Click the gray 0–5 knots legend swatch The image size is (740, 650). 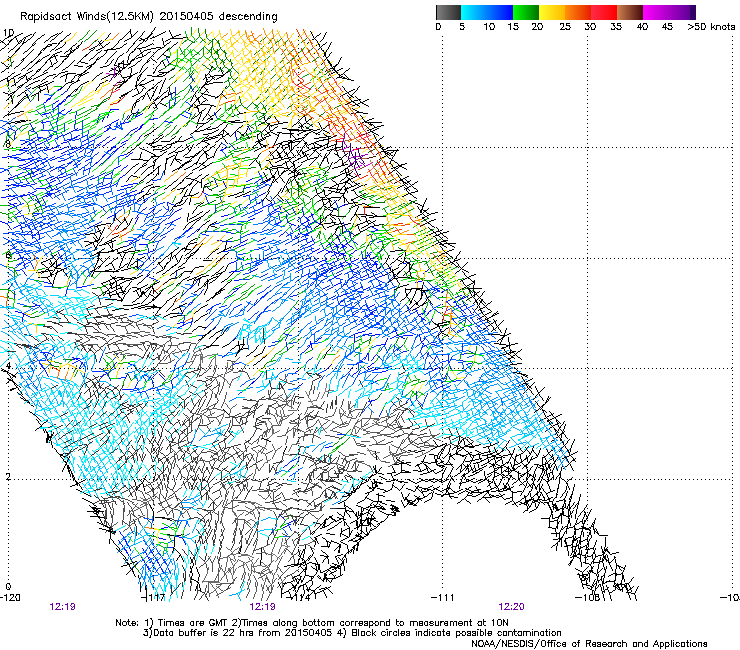pyautogui.click(x=448, y=12)
